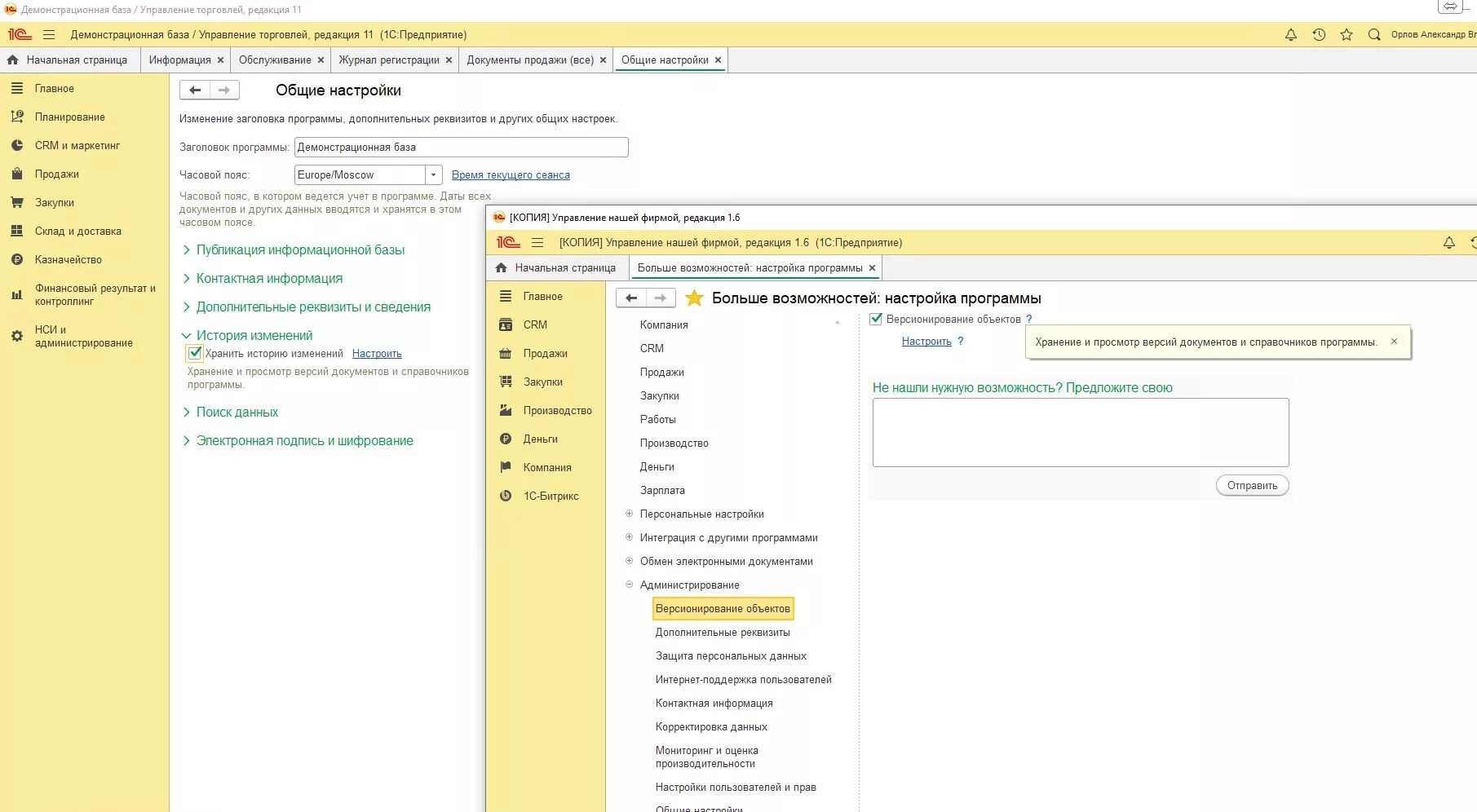This screenshot has height=812, width=1477.
Task: Click forward arrow in Больше возможностей page
Action: (x=661, y=298)
